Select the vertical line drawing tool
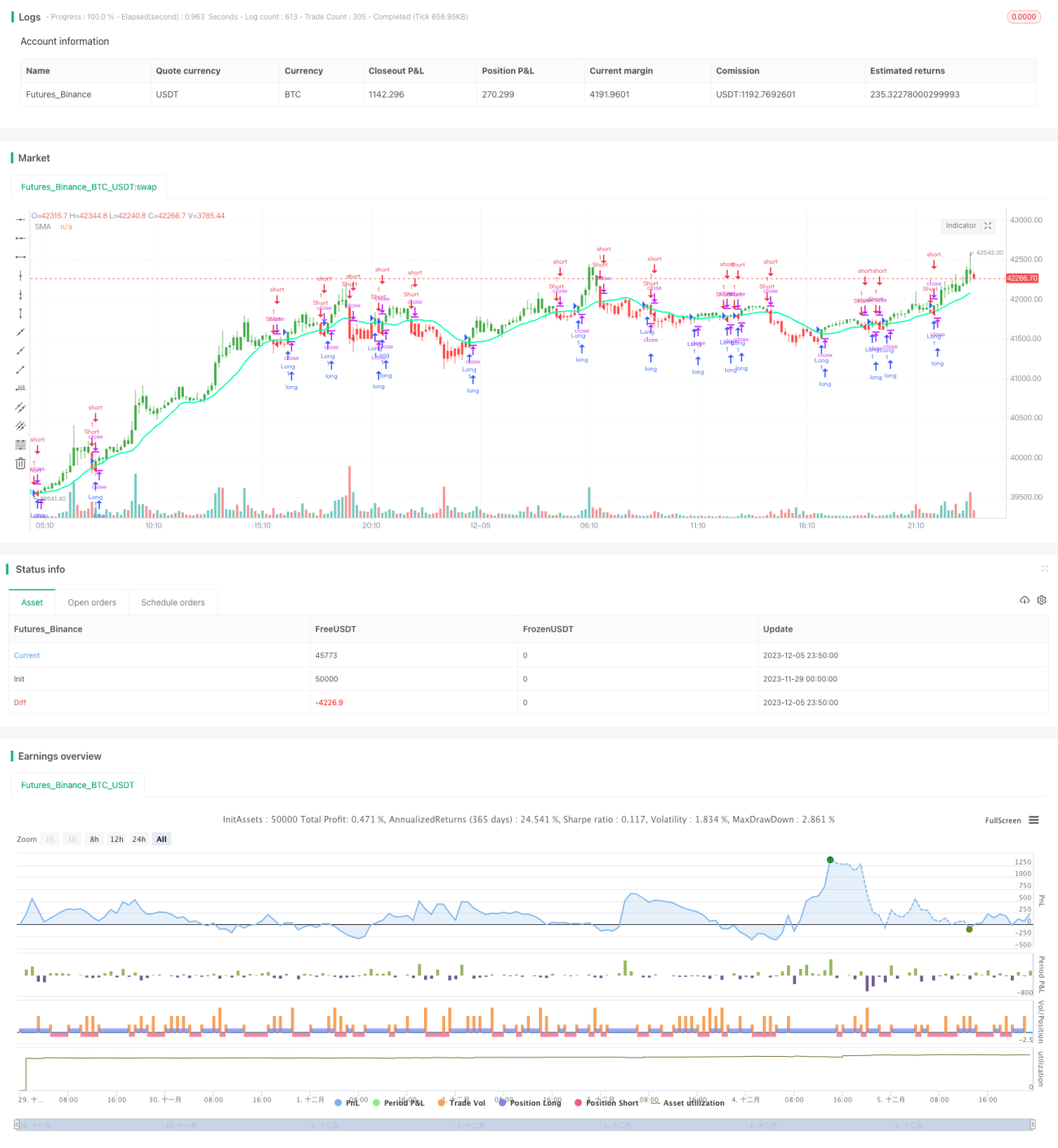The height and width of the screenshot is (1148, 1058). coord(20,276)
